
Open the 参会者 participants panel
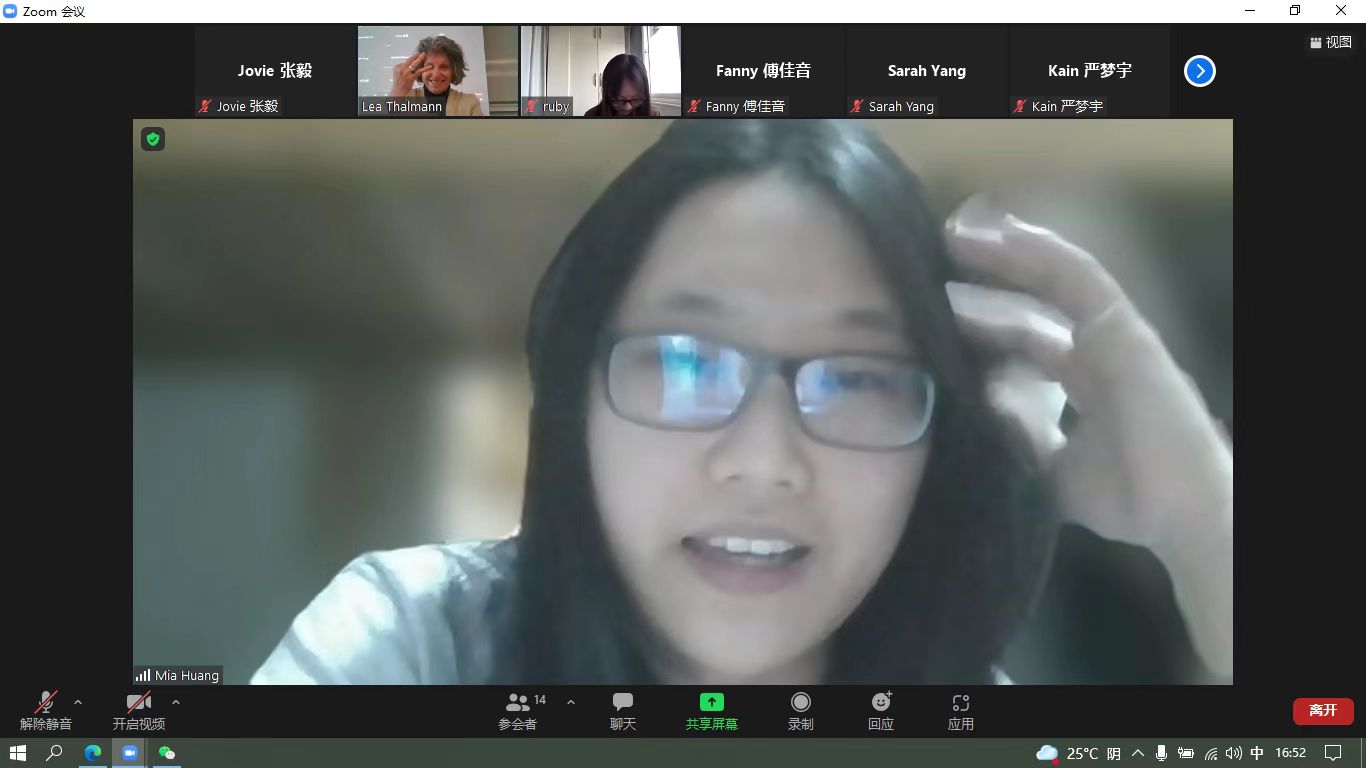(518, 711)
